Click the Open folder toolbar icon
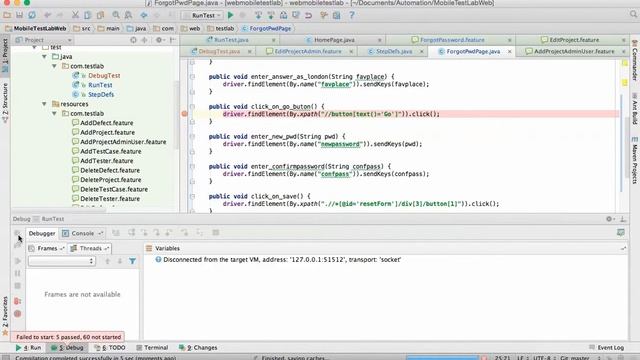The width and height of the screenshot is (640, 360). click(7, 16)
